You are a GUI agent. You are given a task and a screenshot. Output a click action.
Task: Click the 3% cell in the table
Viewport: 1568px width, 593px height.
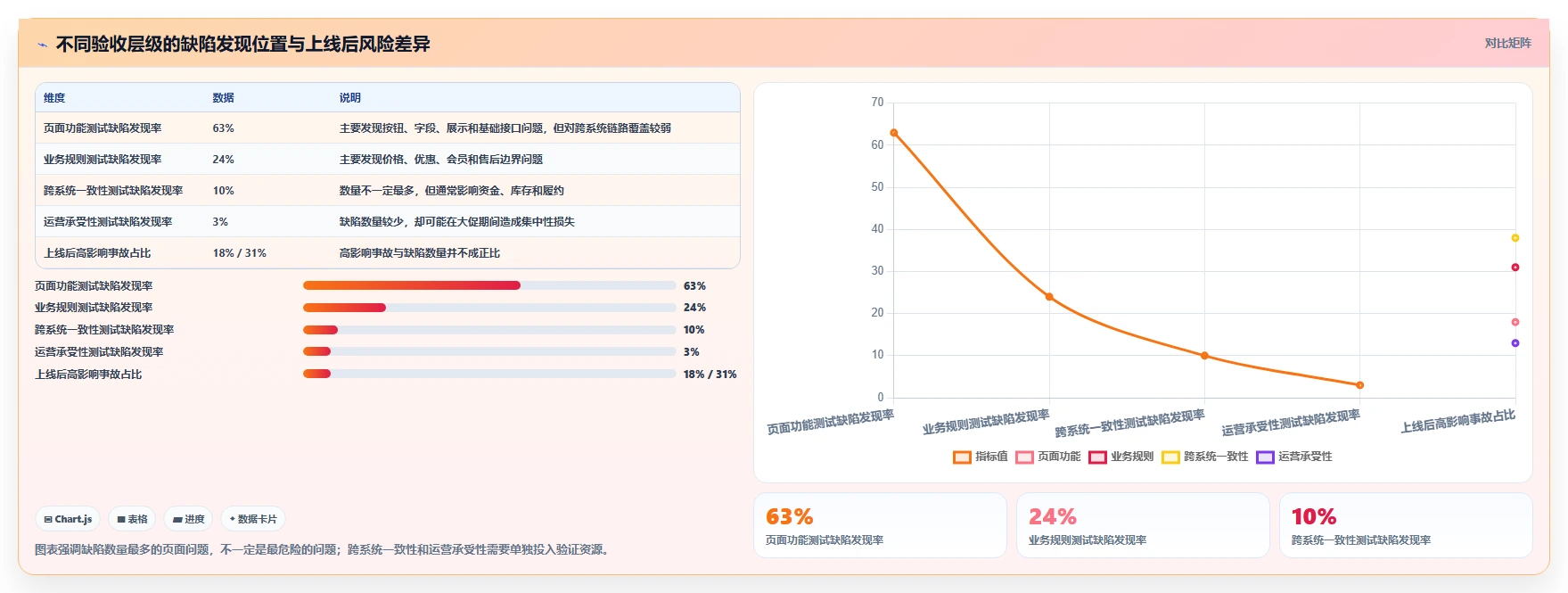(220, 222)
